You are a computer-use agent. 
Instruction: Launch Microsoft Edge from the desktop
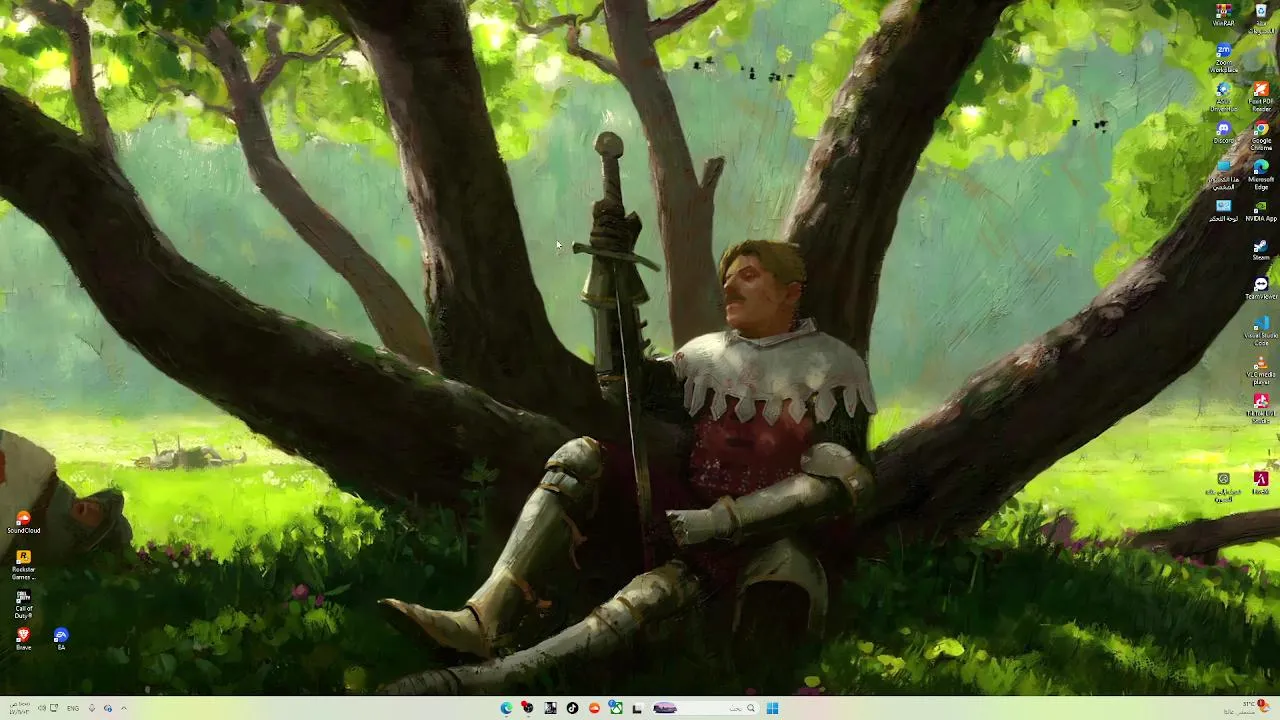point(1261,174)
